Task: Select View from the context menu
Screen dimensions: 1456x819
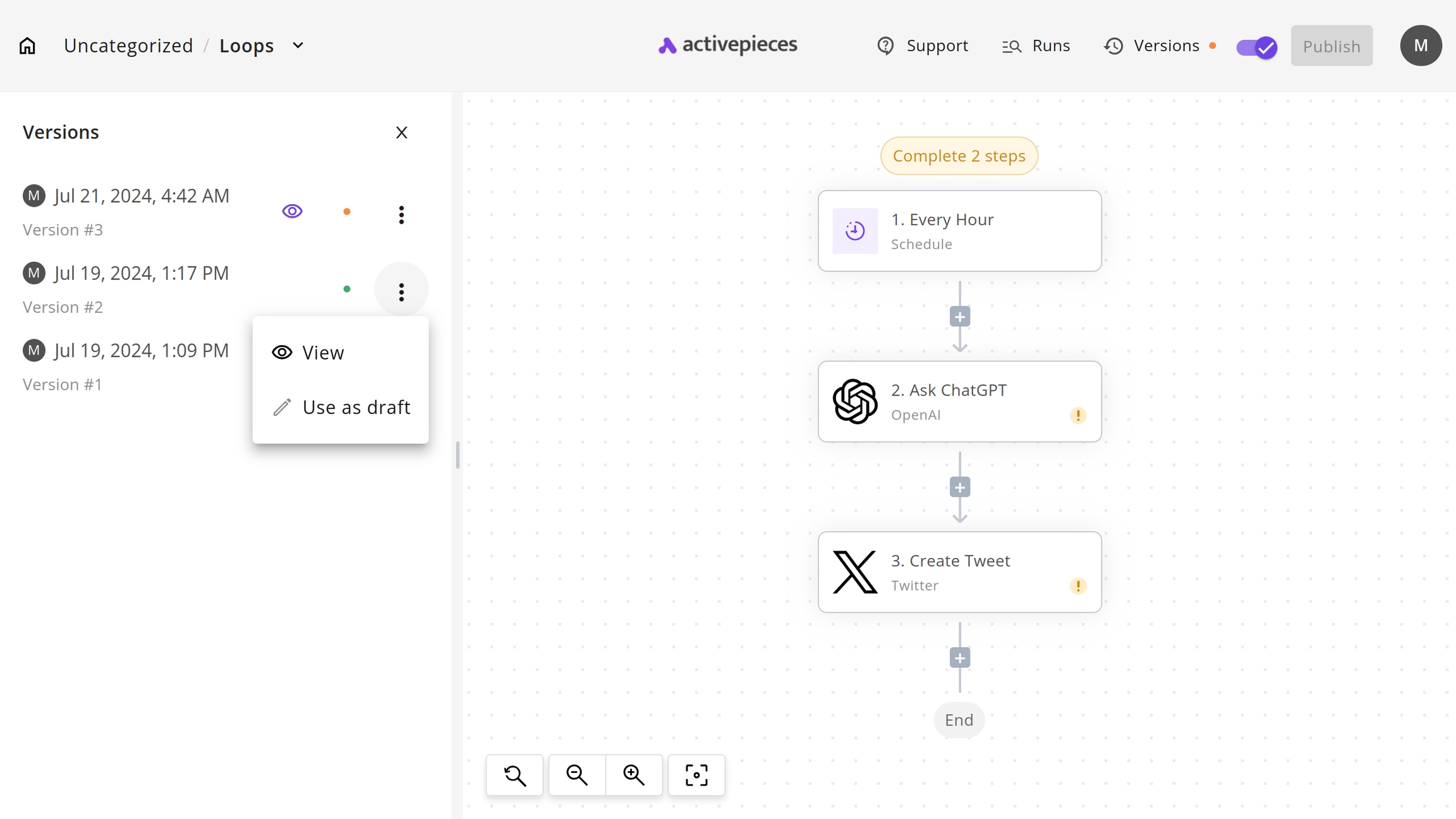Action: click(323, 353)
